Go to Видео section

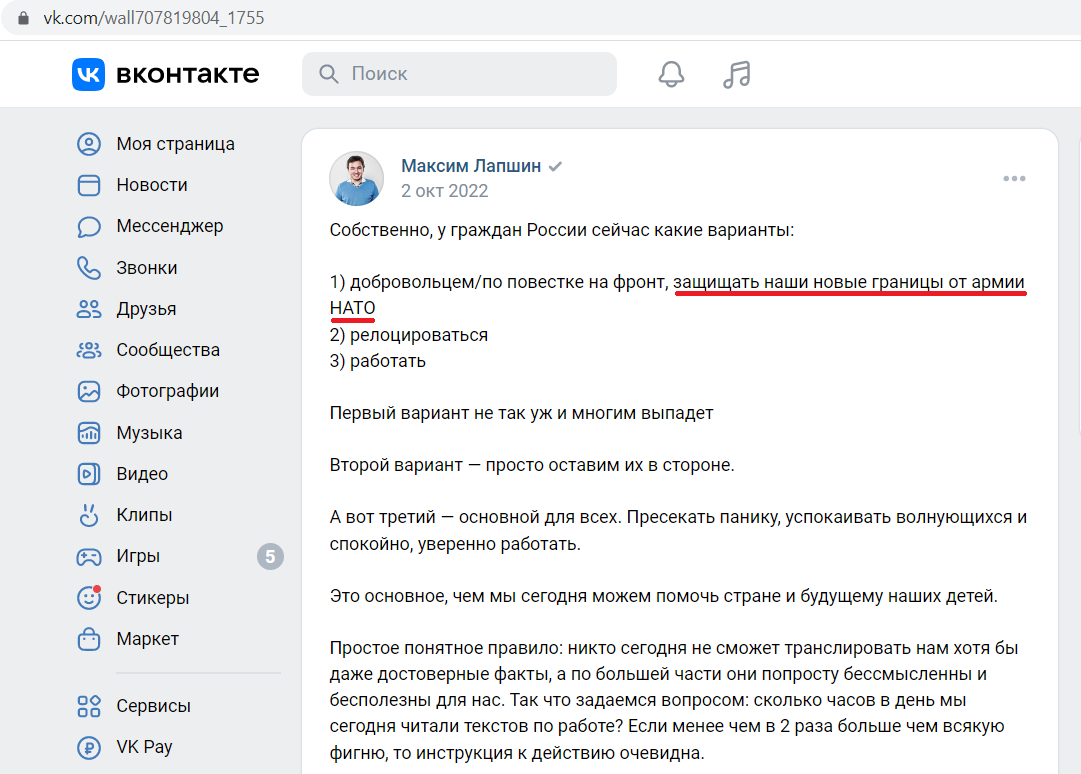pyautogui.click(x=142, y=474)
